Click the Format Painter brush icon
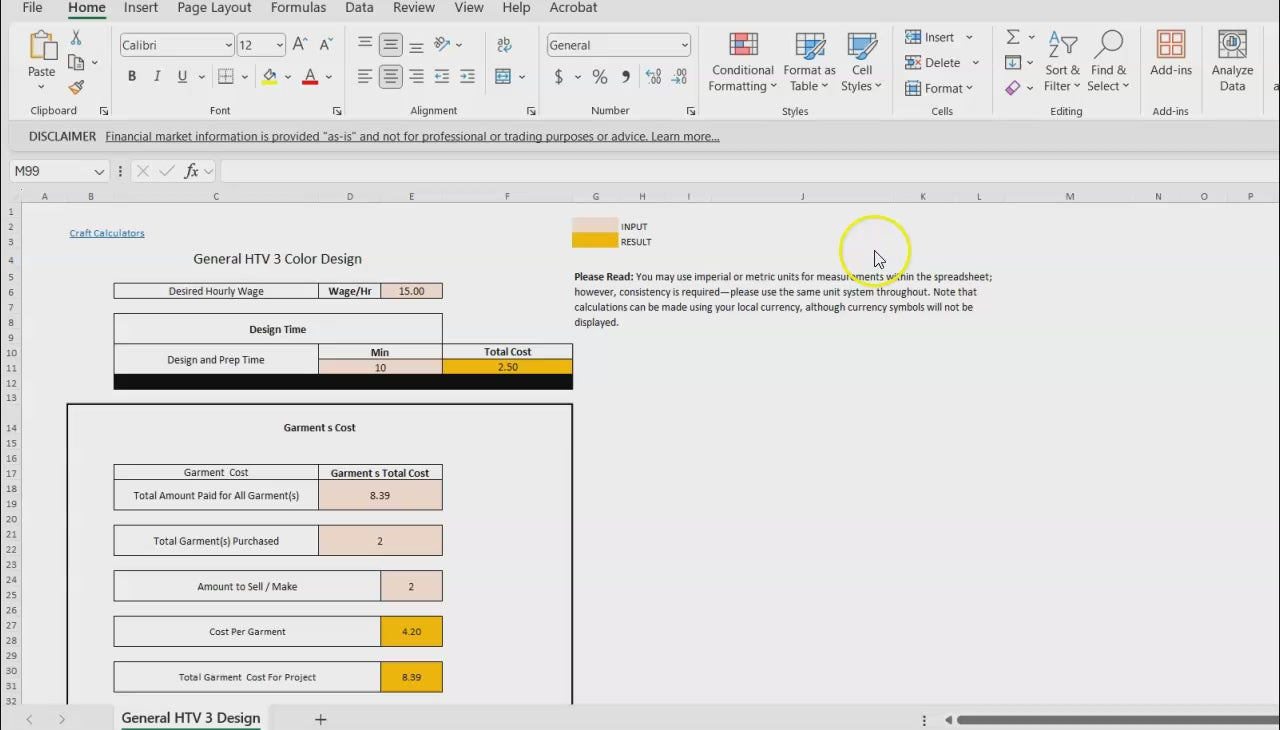Image resolution: width=1280 pixels, height=730 pixels. pyautogui.click(x=76, y=88)
